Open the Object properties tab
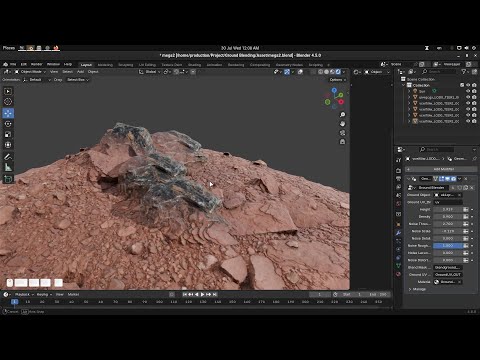The width and height of the screenshot is (480, 360). point(398,224)
